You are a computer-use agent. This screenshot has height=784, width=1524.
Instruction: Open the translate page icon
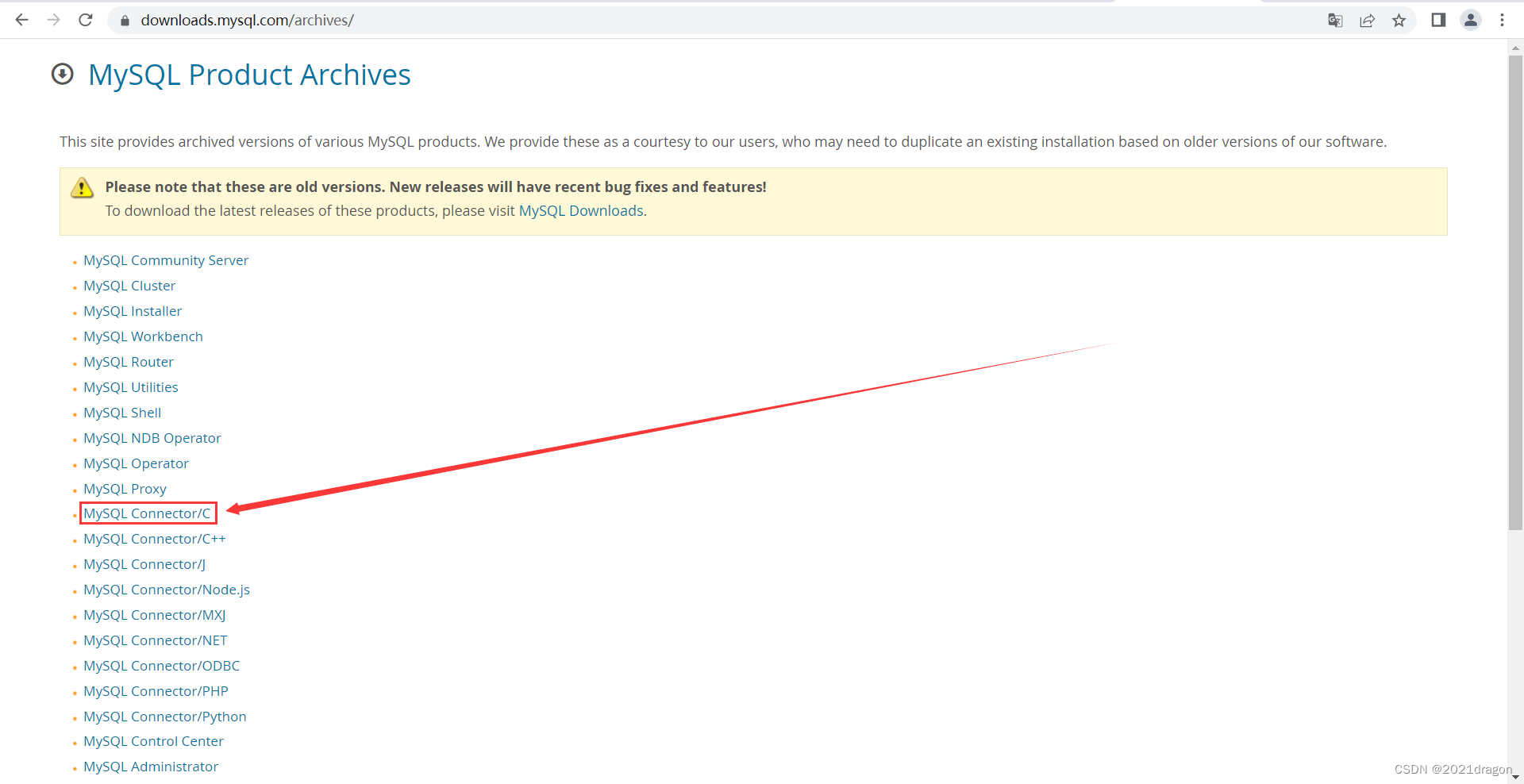[x=1335, y=21]
